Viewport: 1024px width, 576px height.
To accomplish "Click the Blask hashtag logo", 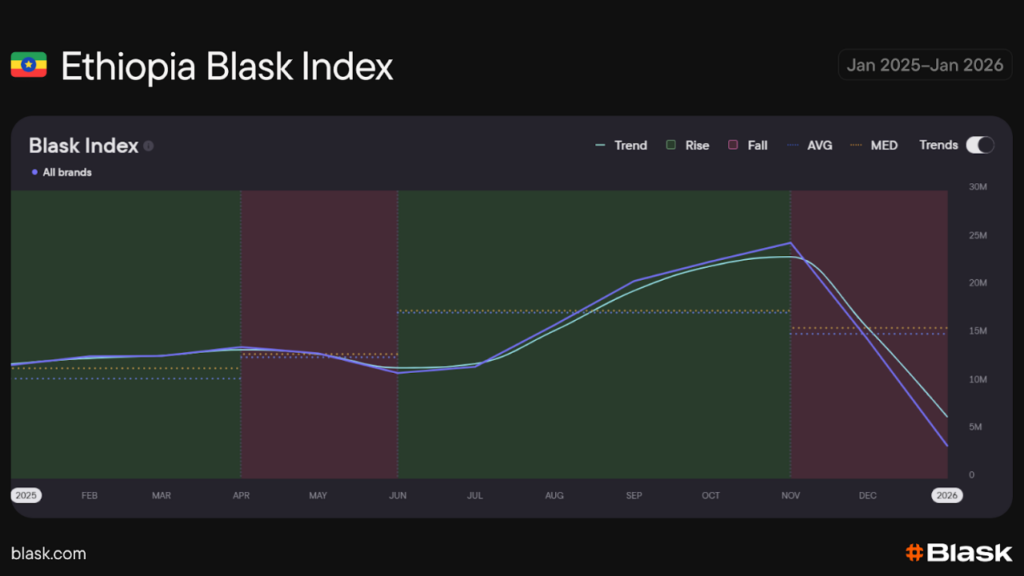I will [x=913, y=552].
